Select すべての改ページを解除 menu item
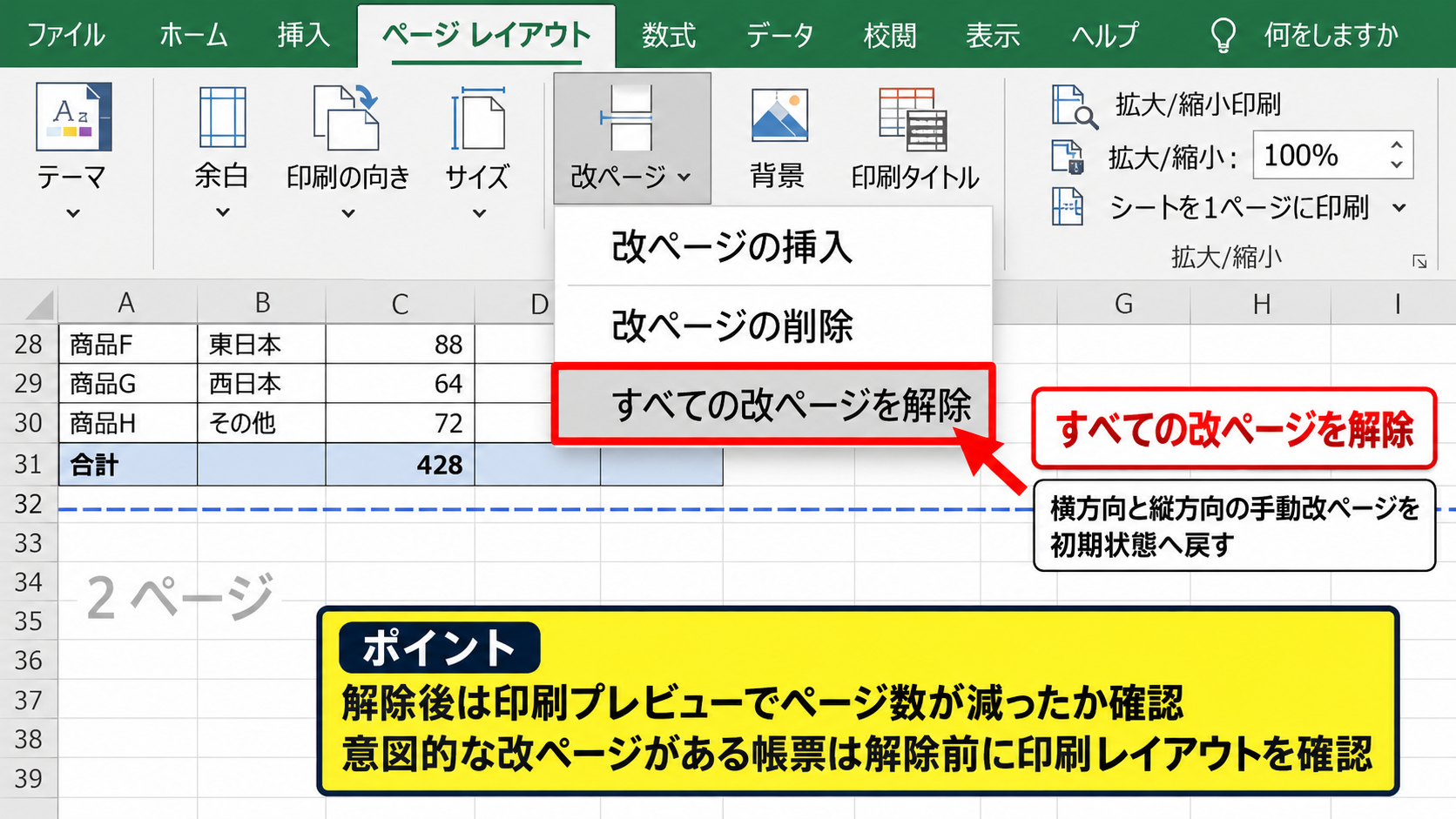Screen dimensions: 1456x819 773,405
